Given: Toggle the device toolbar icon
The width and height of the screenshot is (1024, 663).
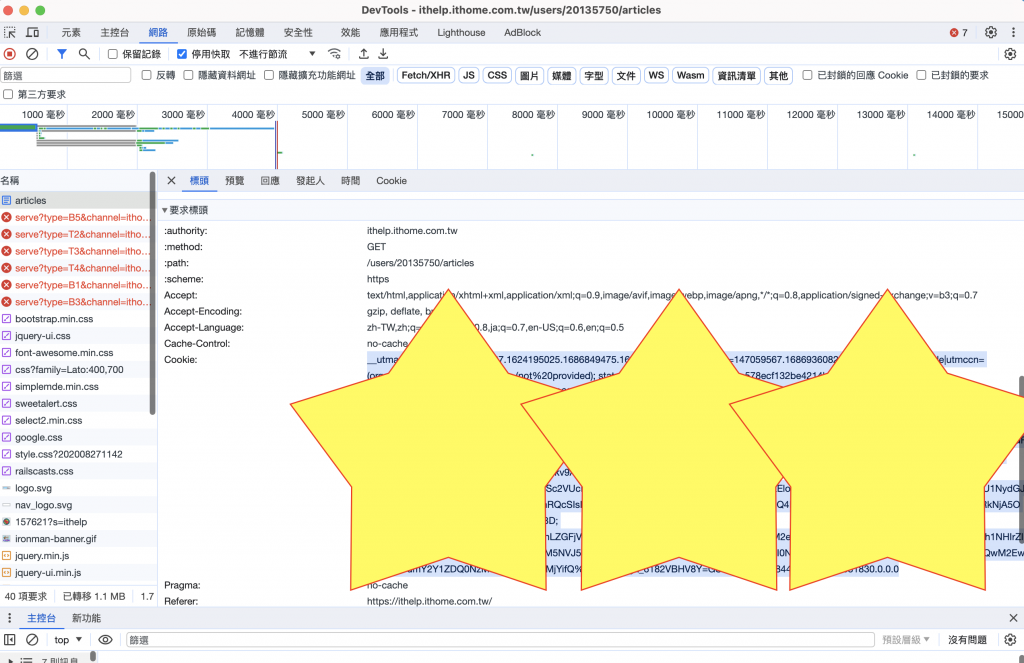Looking at the screenshot, I should tap(32, 32).
